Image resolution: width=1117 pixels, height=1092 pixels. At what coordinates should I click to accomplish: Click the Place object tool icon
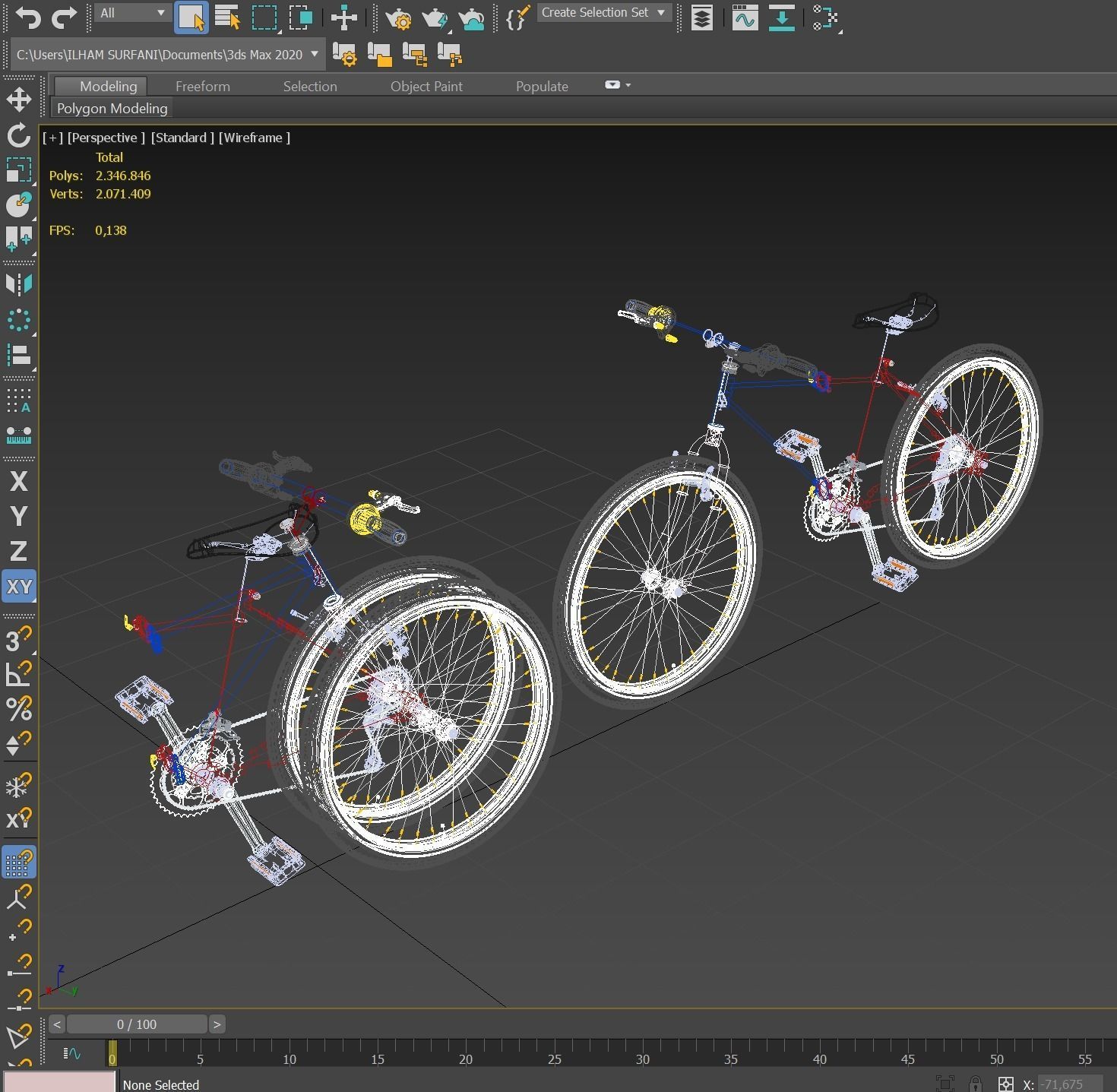19,205
